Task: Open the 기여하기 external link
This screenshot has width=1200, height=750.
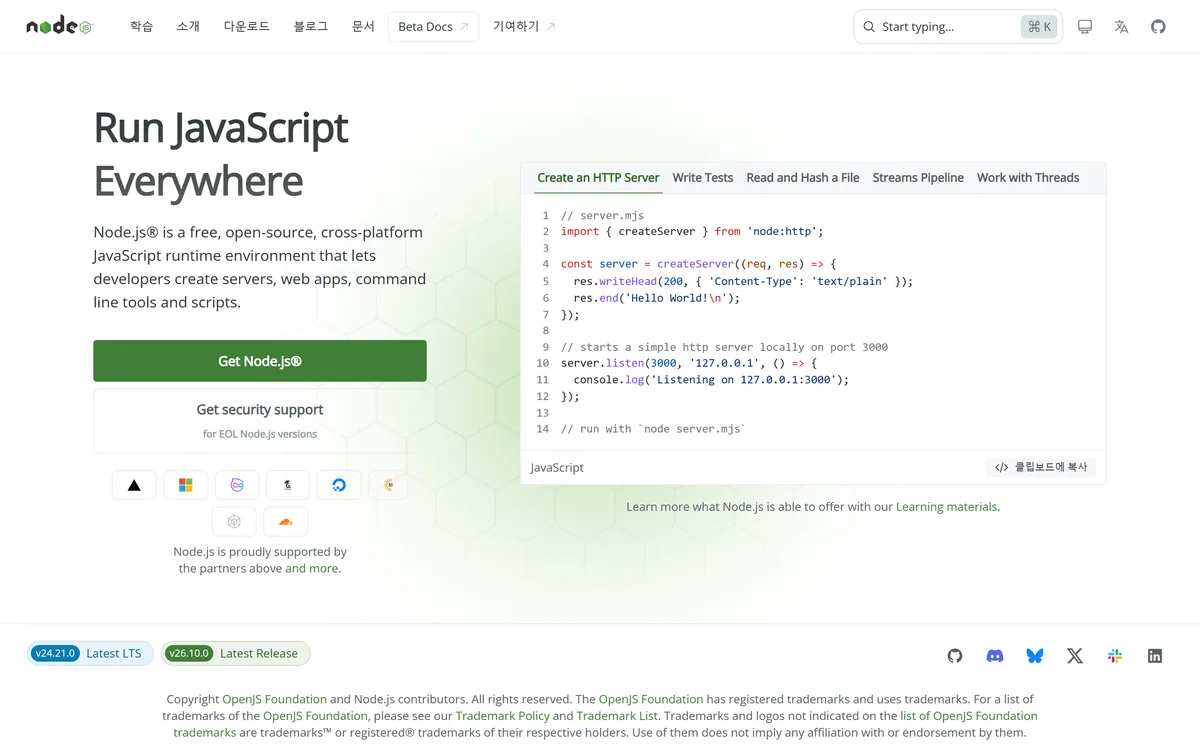Action: click(524, 27)
